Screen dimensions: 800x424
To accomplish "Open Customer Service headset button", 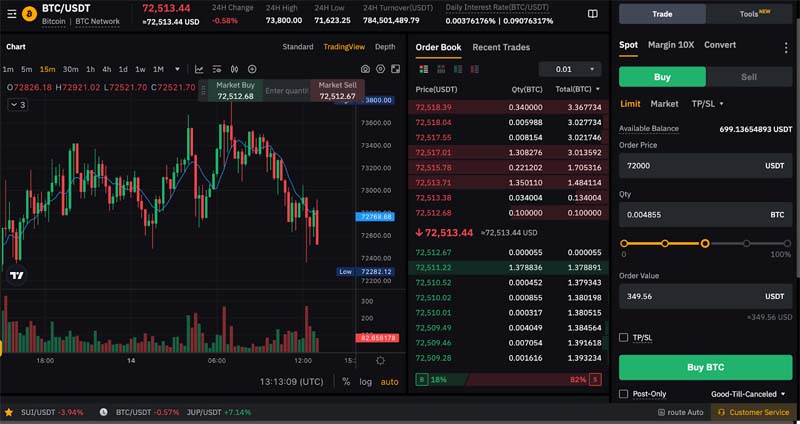I will pos(753,412).
